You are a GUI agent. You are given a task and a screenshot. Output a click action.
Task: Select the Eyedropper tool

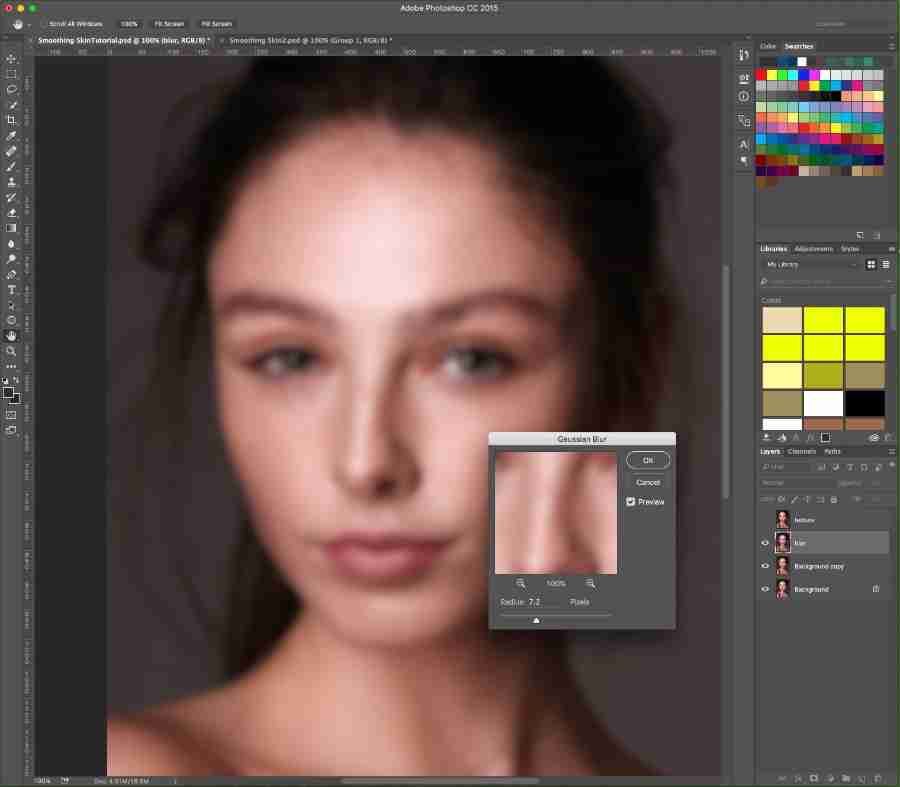click(11, 136)
